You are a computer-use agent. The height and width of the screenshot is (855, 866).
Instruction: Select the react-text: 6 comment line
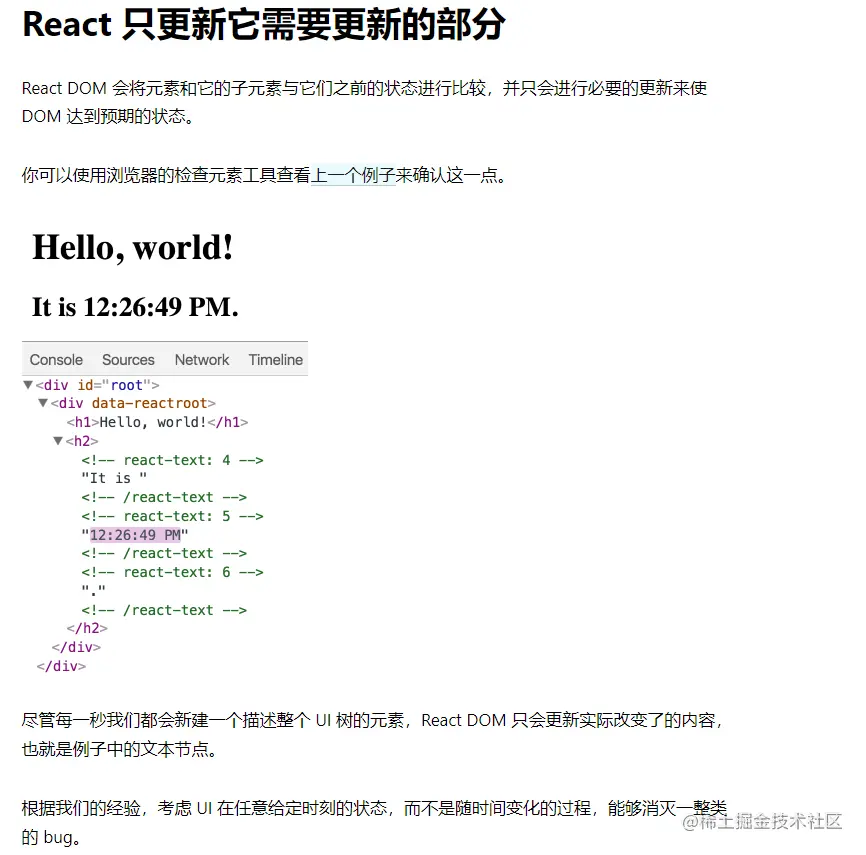tap(172, 573)
